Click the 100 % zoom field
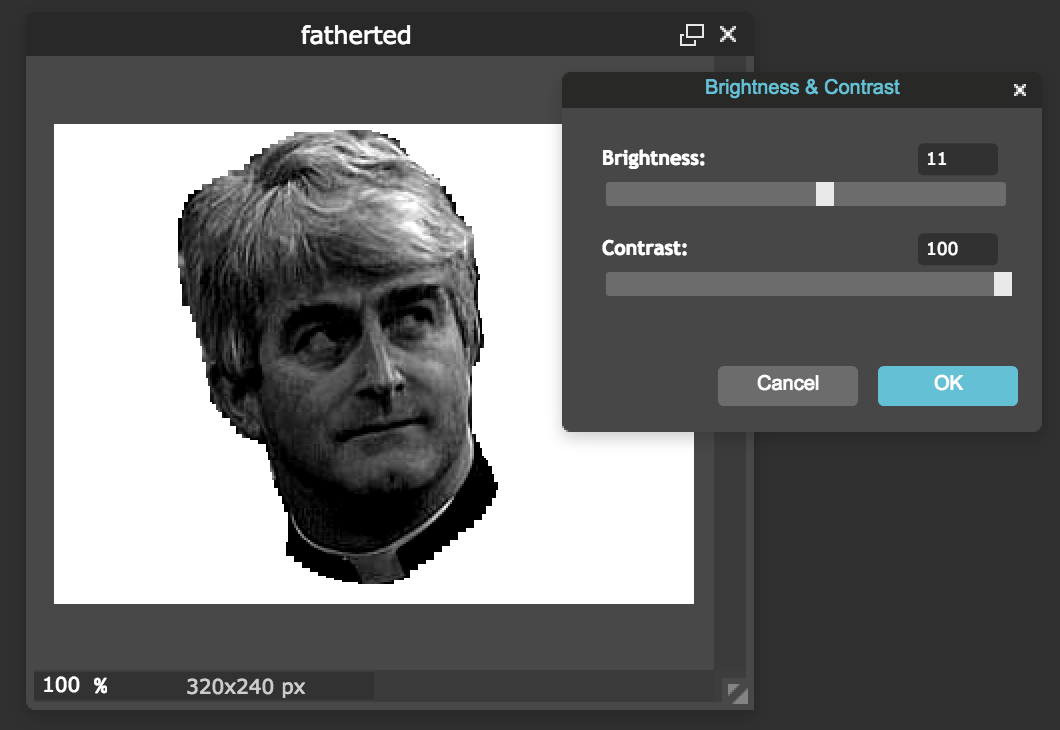 pyautogui.click(x=74, y=685)
